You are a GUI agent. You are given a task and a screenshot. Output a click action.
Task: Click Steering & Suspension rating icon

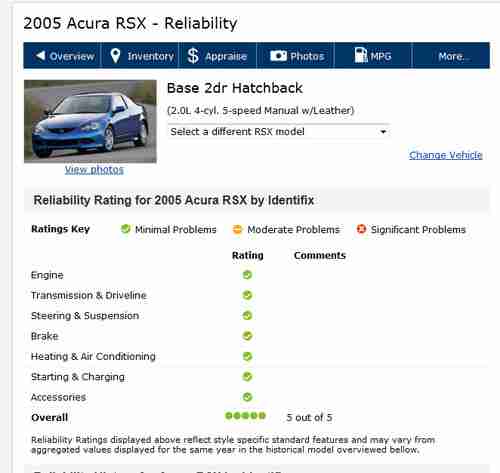[x=247, y=315]
